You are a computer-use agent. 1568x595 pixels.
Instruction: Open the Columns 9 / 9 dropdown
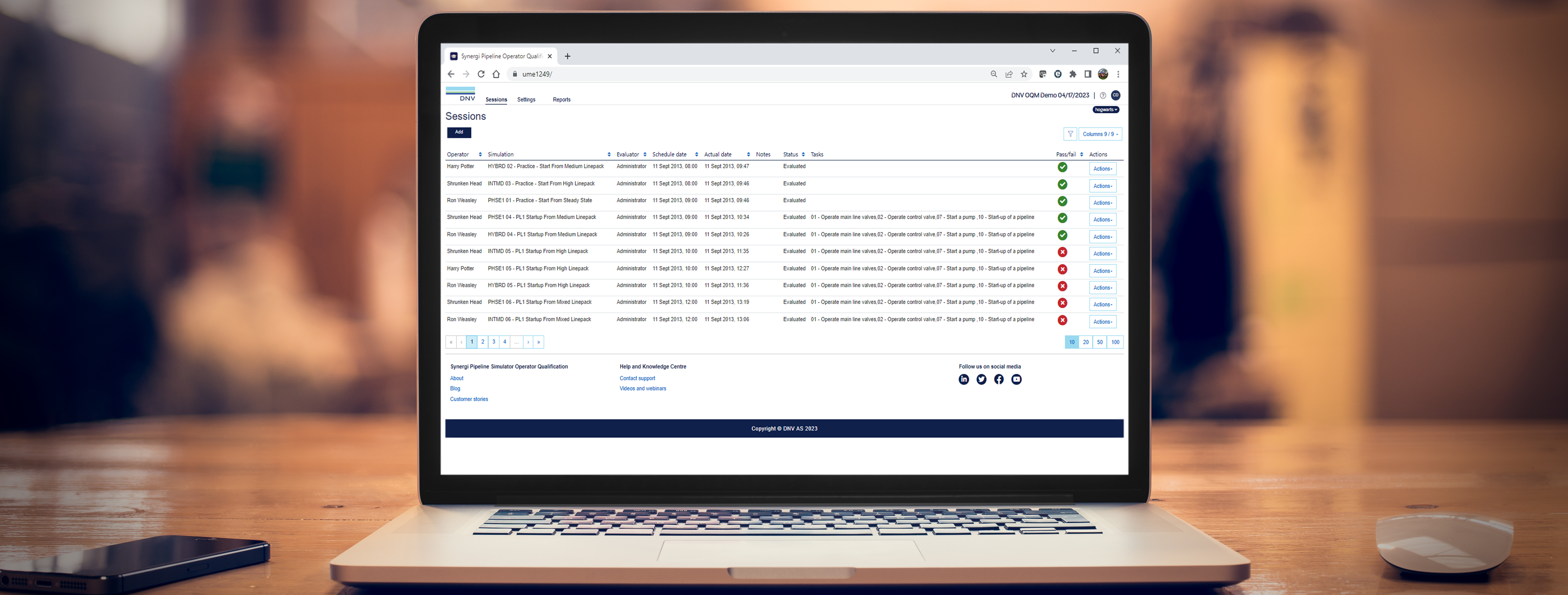(x=1100, y=134)
